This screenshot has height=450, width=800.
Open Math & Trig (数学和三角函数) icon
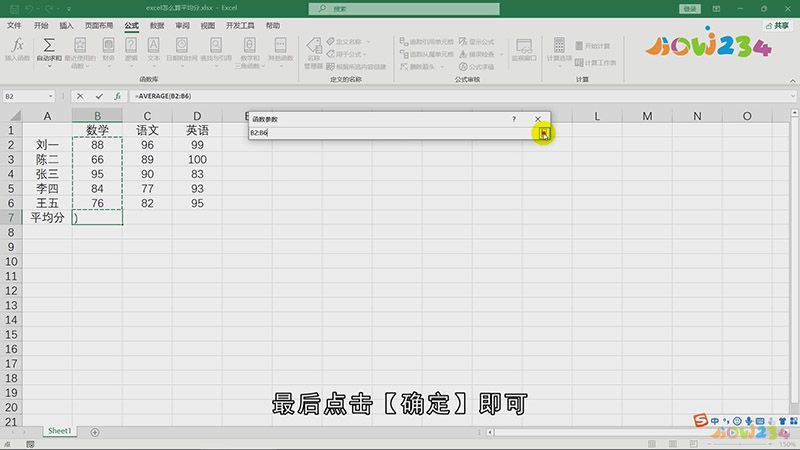(x=249, y=45)
